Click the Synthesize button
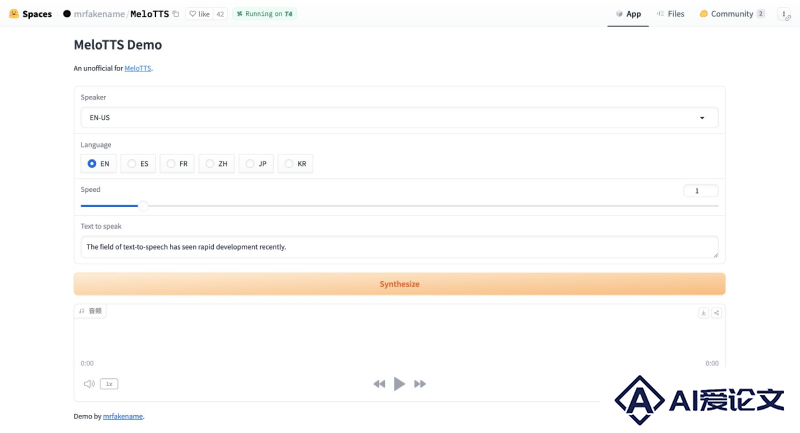Screen dimensions: 800x433 tap(399, 284)
